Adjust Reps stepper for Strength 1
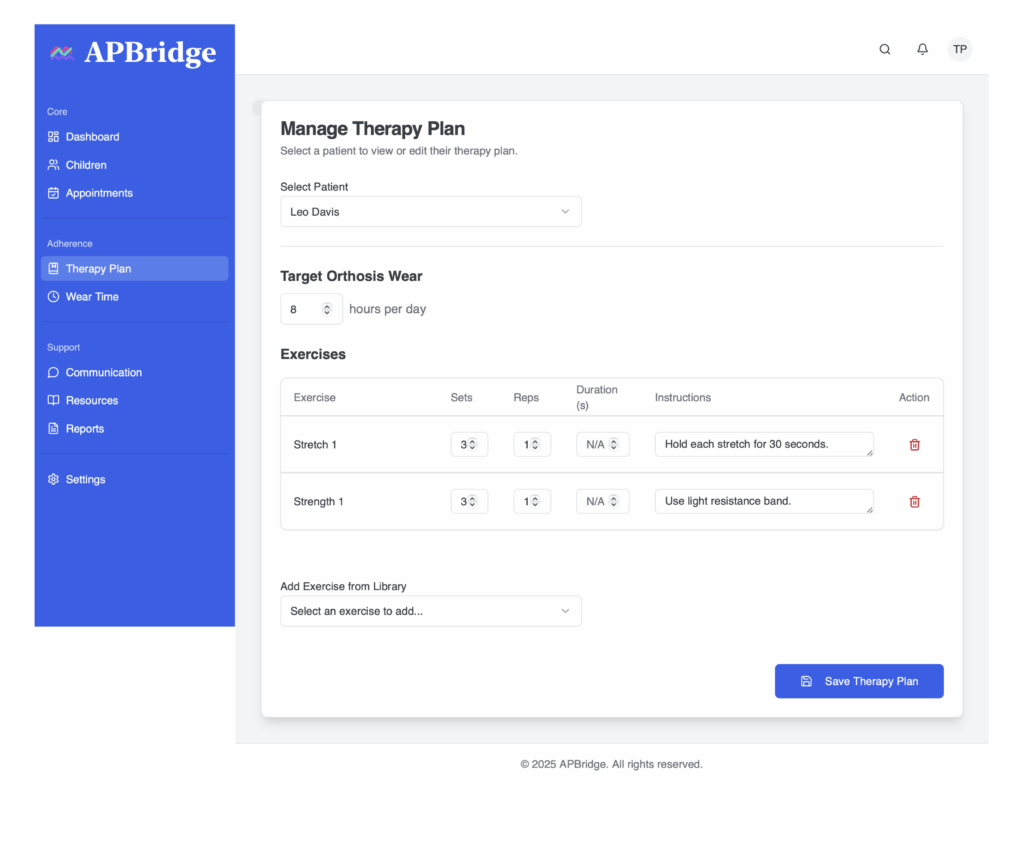Image resolution: width=1024 pixels, height=846 pixels. (535, 501)
